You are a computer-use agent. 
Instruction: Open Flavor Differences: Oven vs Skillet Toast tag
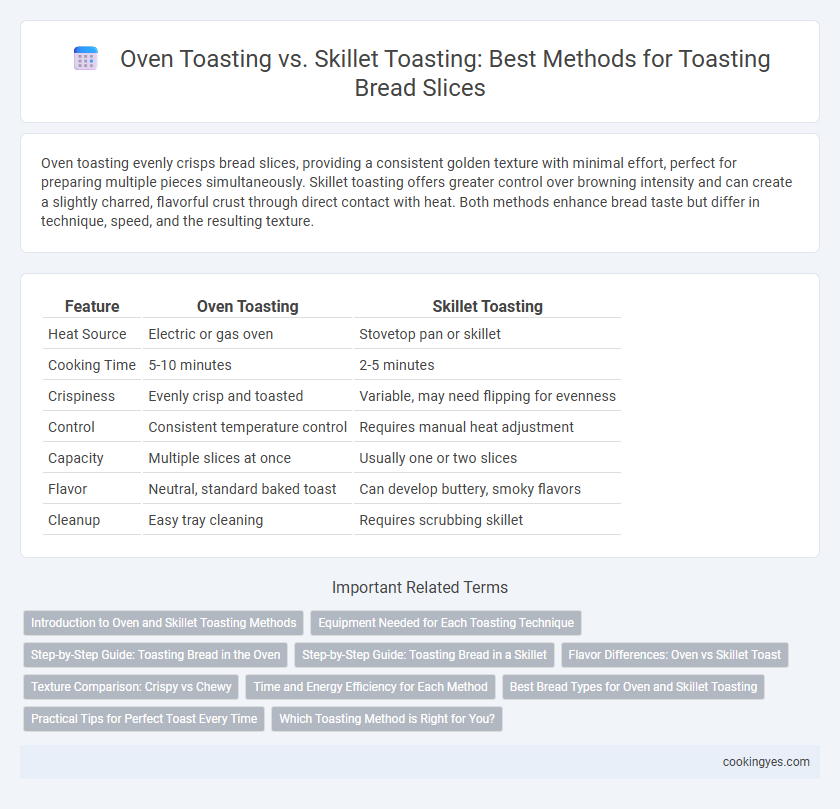click(x=674, y=655)
